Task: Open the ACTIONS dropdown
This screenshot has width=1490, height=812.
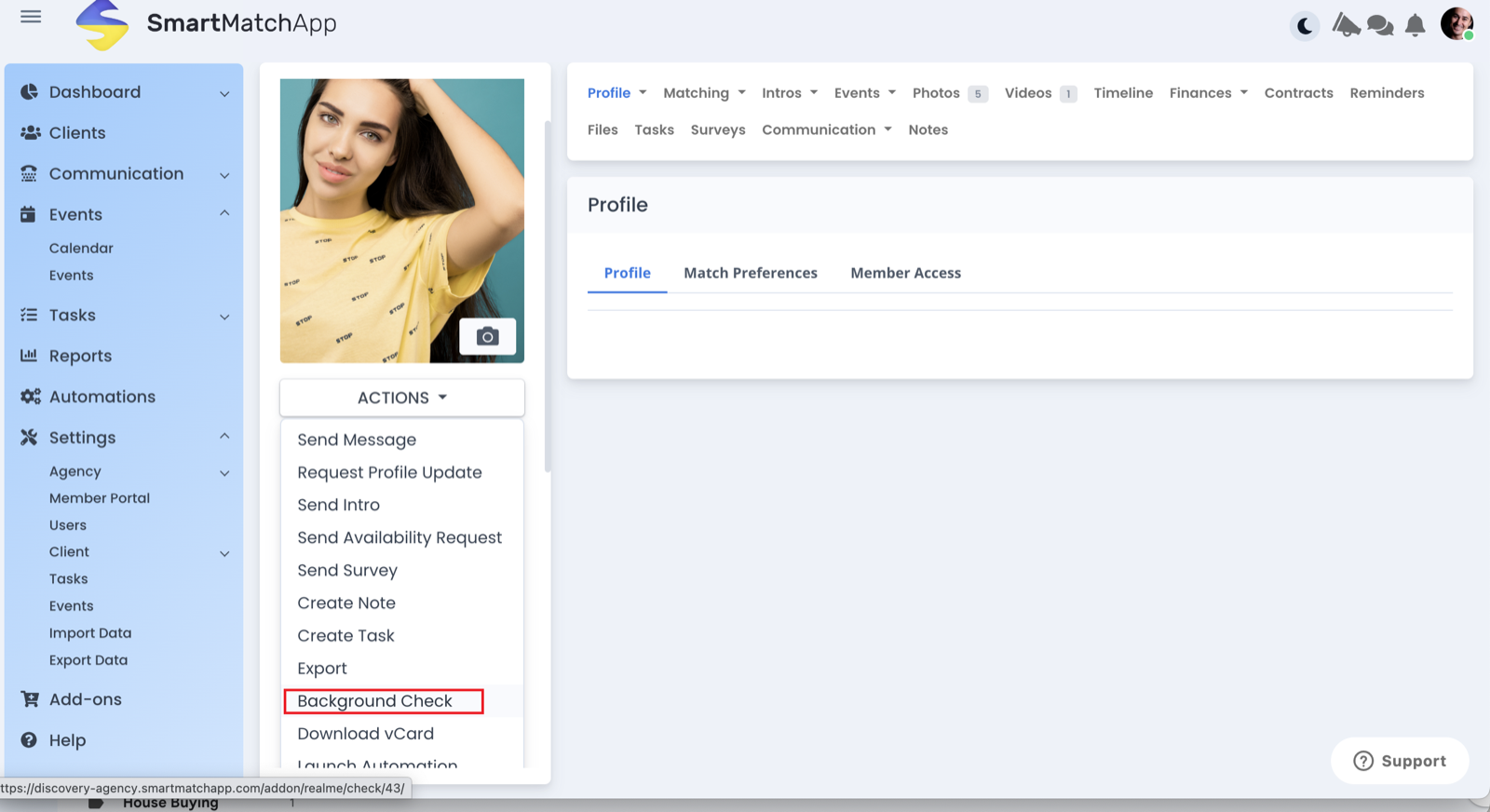Action: coord(401,398)
